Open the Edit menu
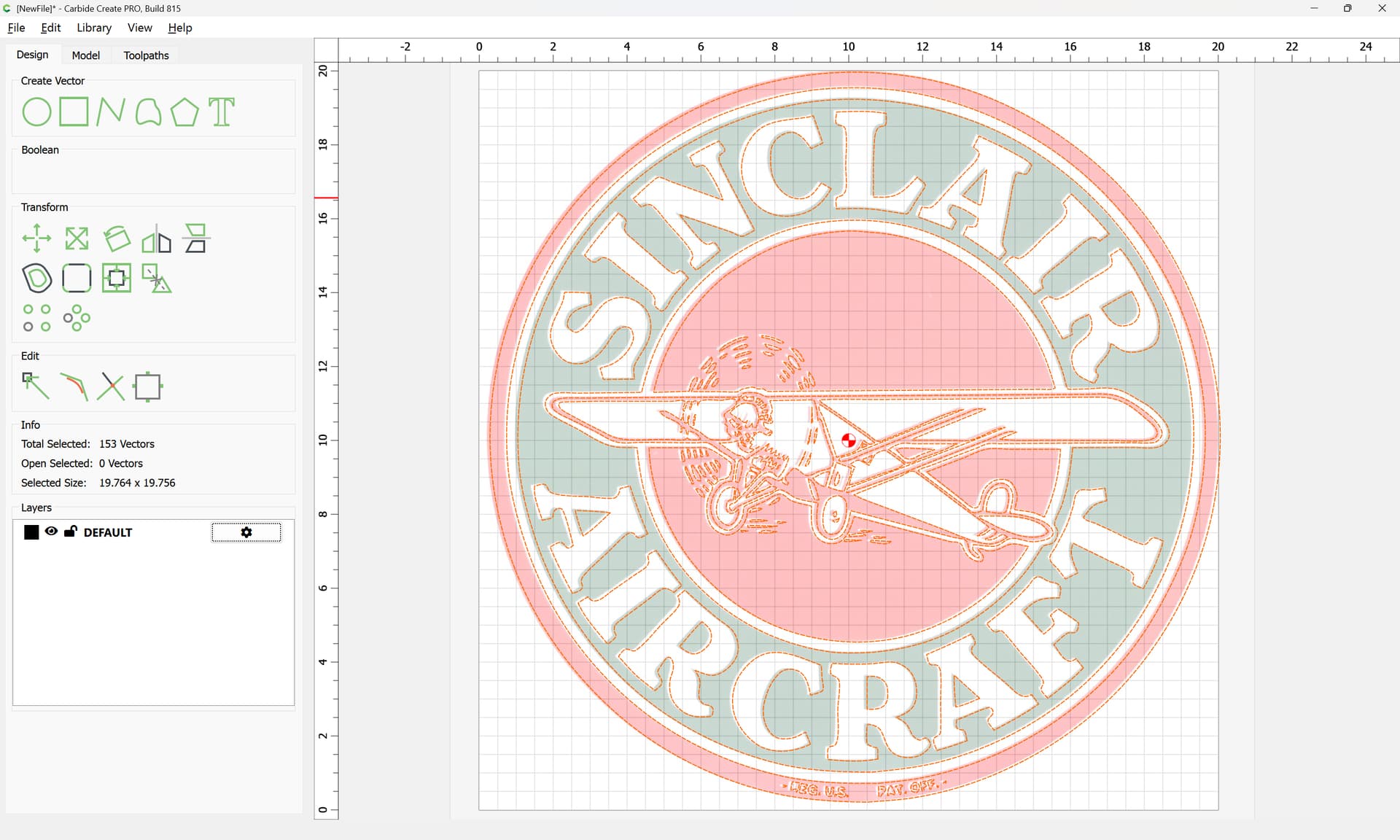Viewport: 1400px width, 840px height. (x=51, y=28)
